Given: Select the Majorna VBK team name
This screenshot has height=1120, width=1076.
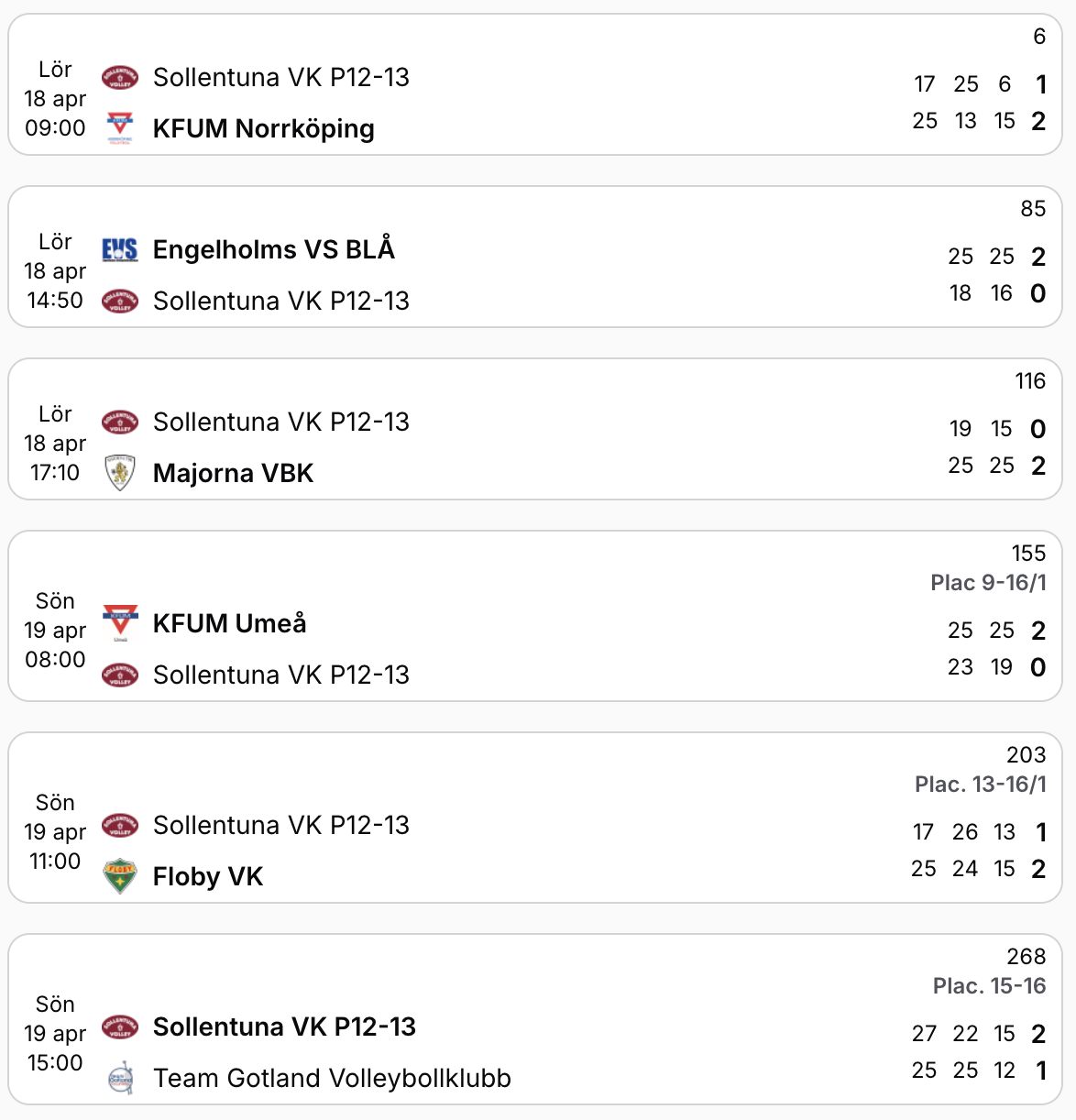Looking at the screenshot, I should [x=233, y=473].
